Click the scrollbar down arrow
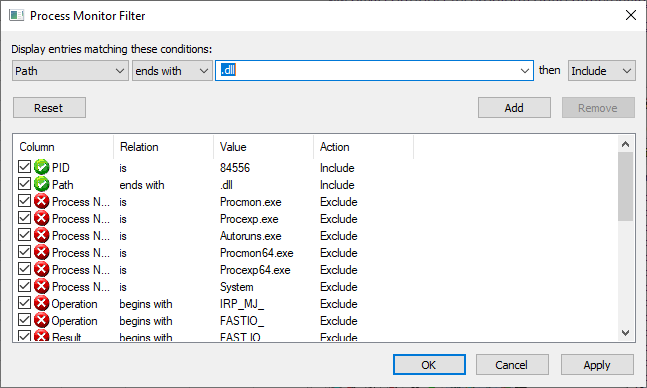647x388 pixels. coord(626,333)
